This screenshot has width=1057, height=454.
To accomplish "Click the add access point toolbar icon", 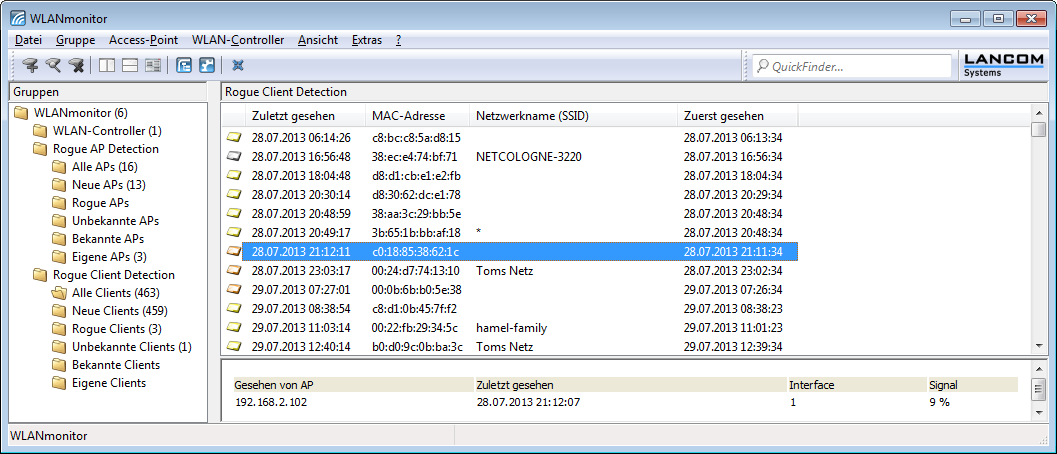I will pos(30,66).
